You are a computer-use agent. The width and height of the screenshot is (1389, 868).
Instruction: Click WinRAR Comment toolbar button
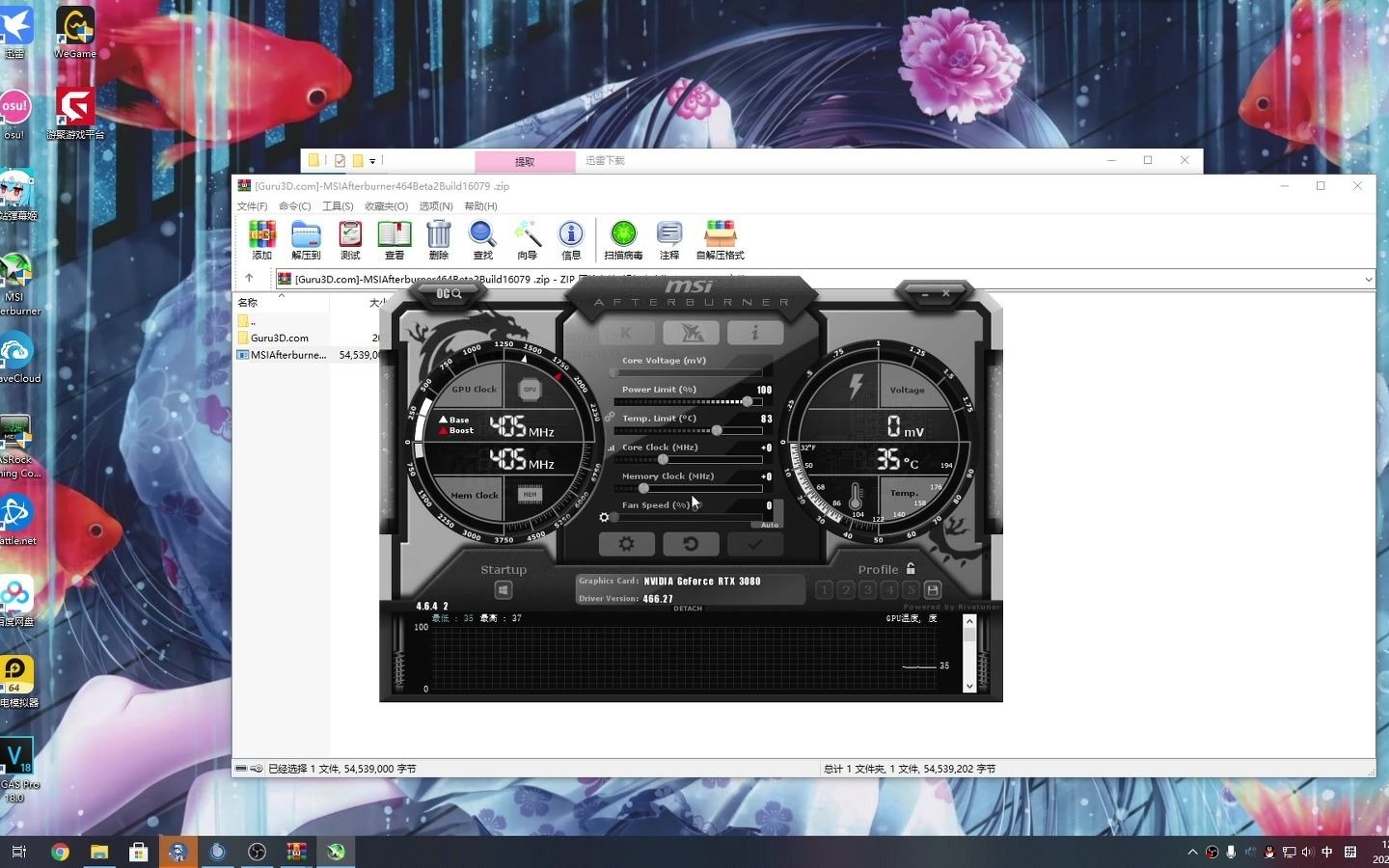[669, 240]
